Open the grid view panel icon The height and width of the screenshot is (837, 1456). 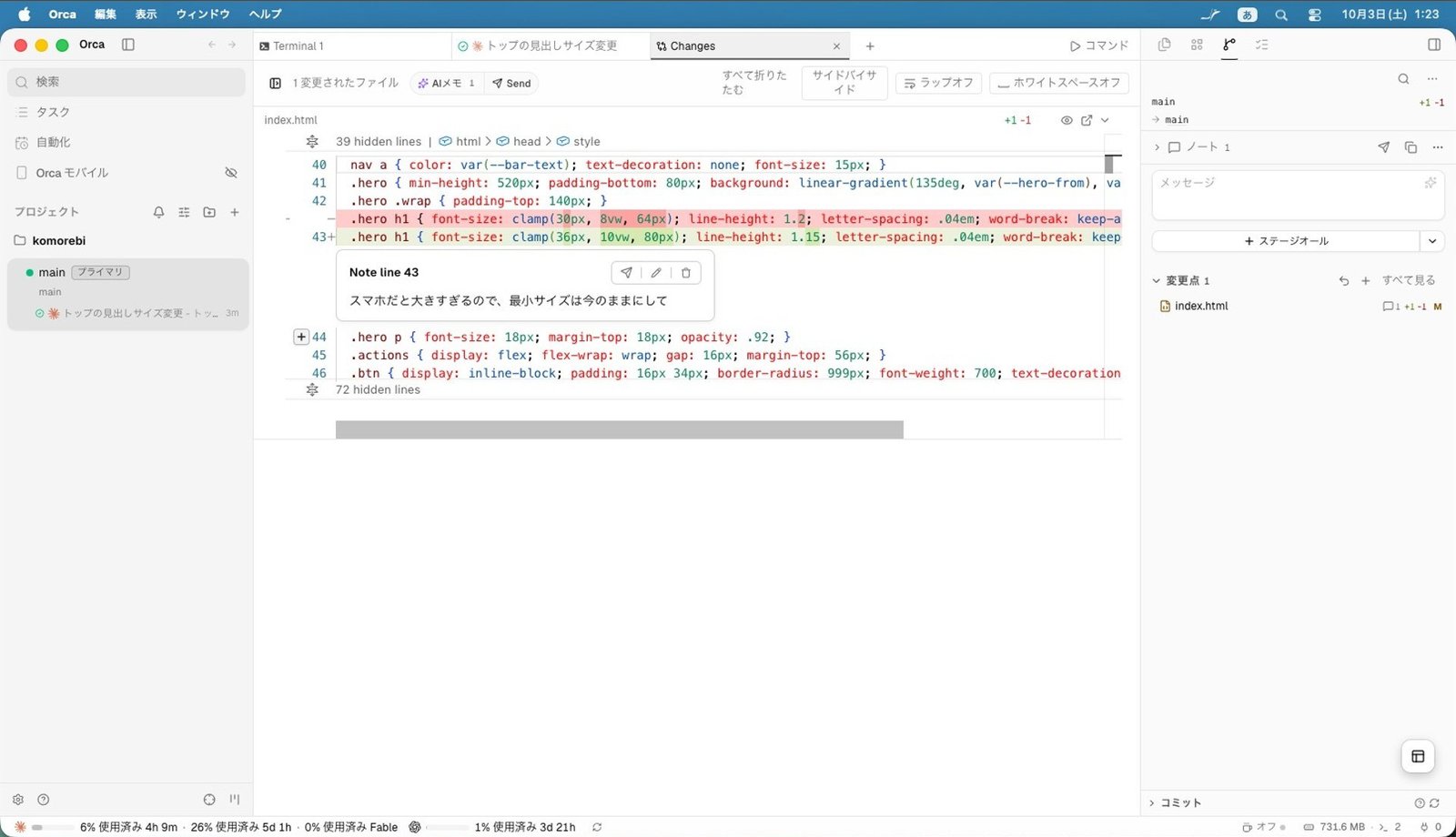coord(1197,45)
